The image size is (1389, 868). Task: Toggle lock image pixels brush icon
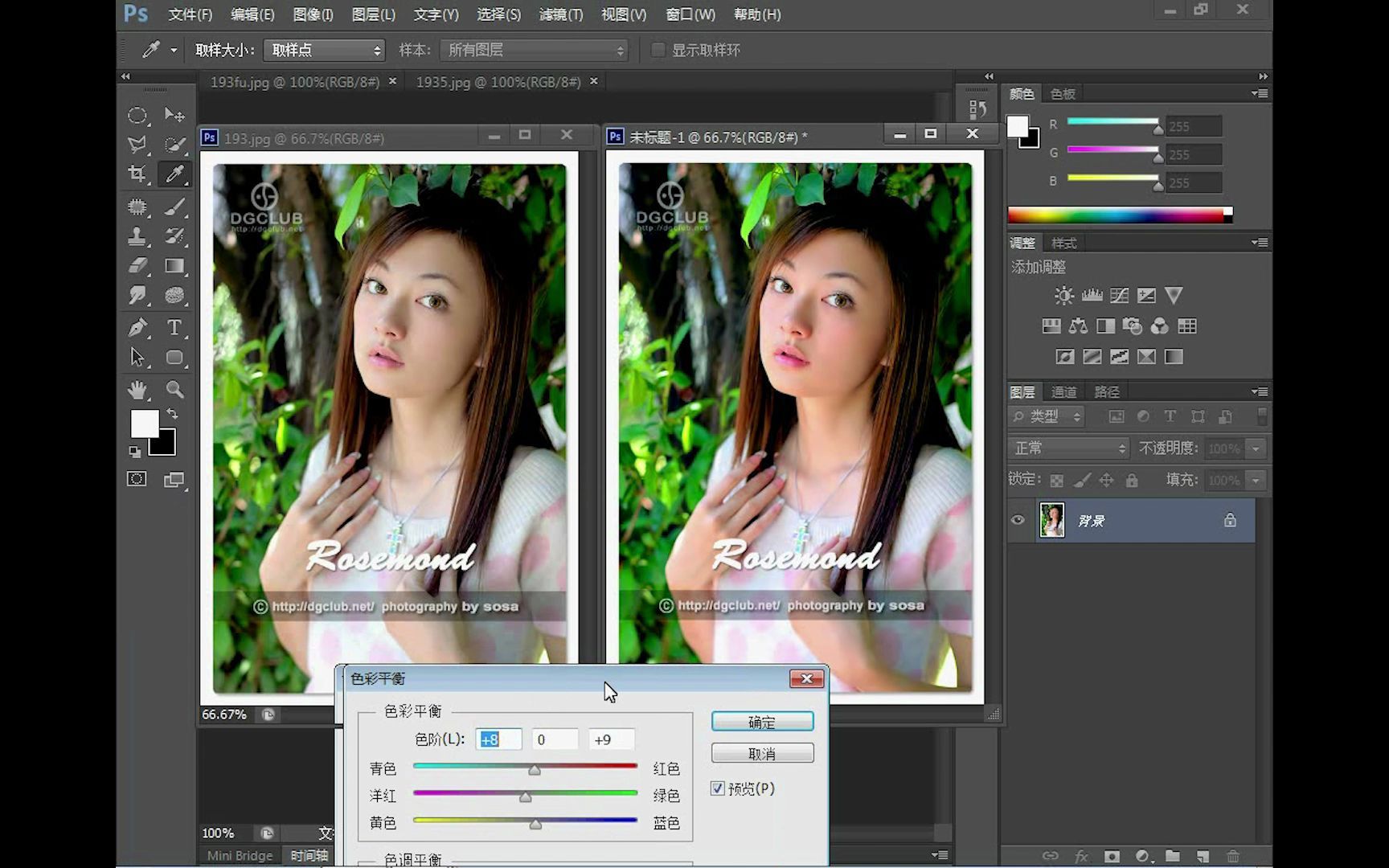1082,481
